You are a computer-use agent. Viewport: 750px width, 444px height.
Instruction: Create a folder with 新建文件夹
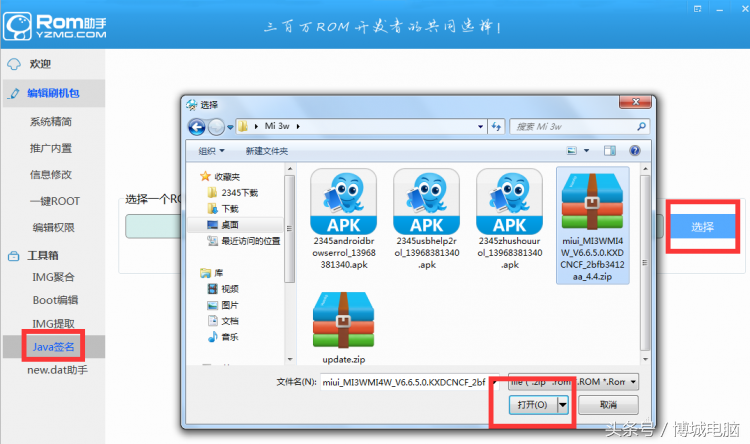click(x=267, y=151)
